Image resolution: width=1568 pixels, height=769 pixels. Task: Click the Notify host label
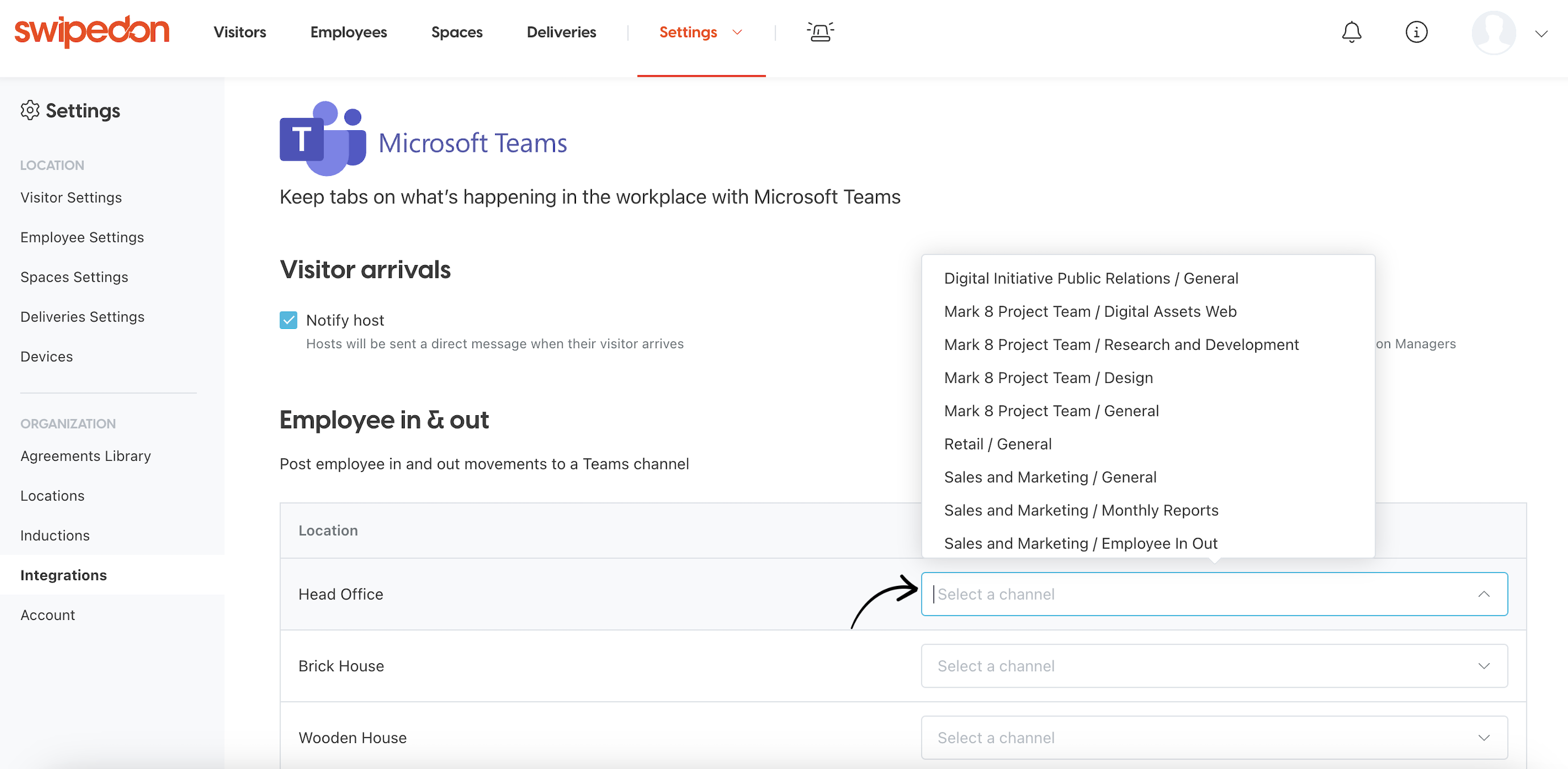[345, 320]
